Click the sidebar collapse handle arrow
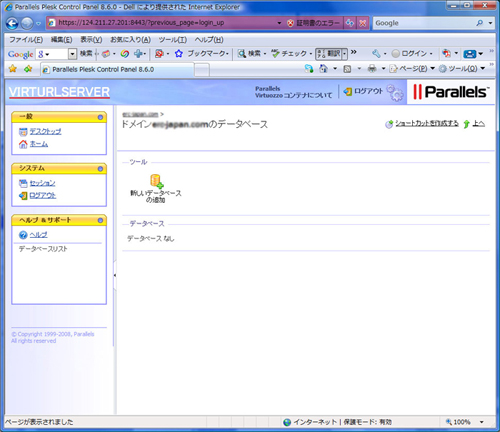Image resolution: width=500 pixels, height=432 pixels. pos(115,275)
